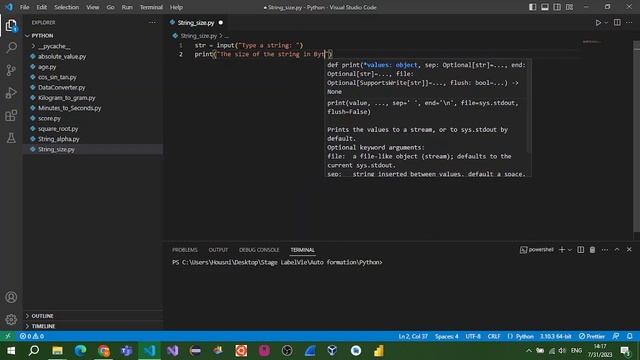The image size is (640, 360).
Task: Open Explorer panel More Actions ellipsis
Action: click(152, 22)
